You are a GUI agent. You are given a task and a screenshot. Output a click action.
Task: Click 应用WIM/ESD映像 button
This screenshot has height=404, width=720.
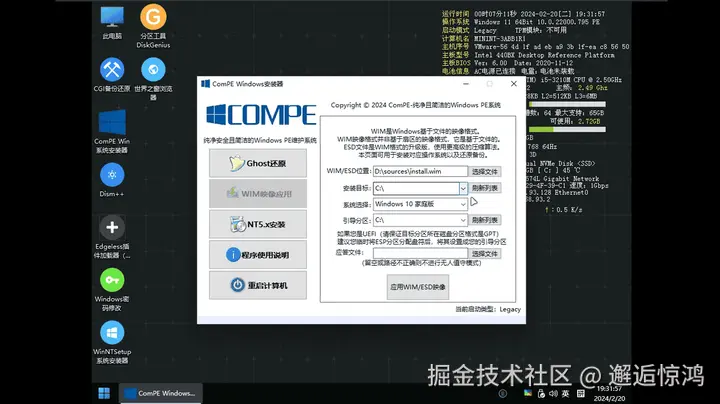click(418, 287)
